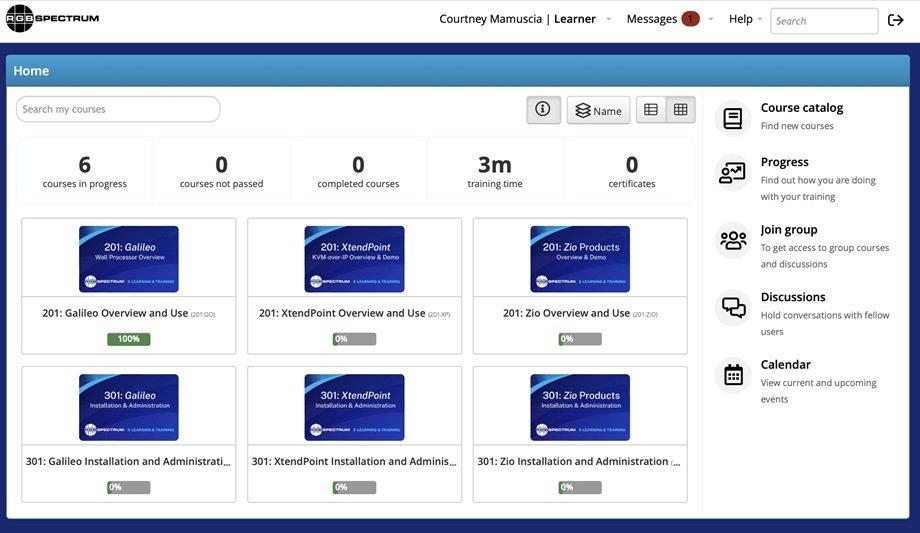Image resolution: width=920 pixels, height=533 pixels.
Task: Open the Progress chart icon
Action: [x=733, y=173]
